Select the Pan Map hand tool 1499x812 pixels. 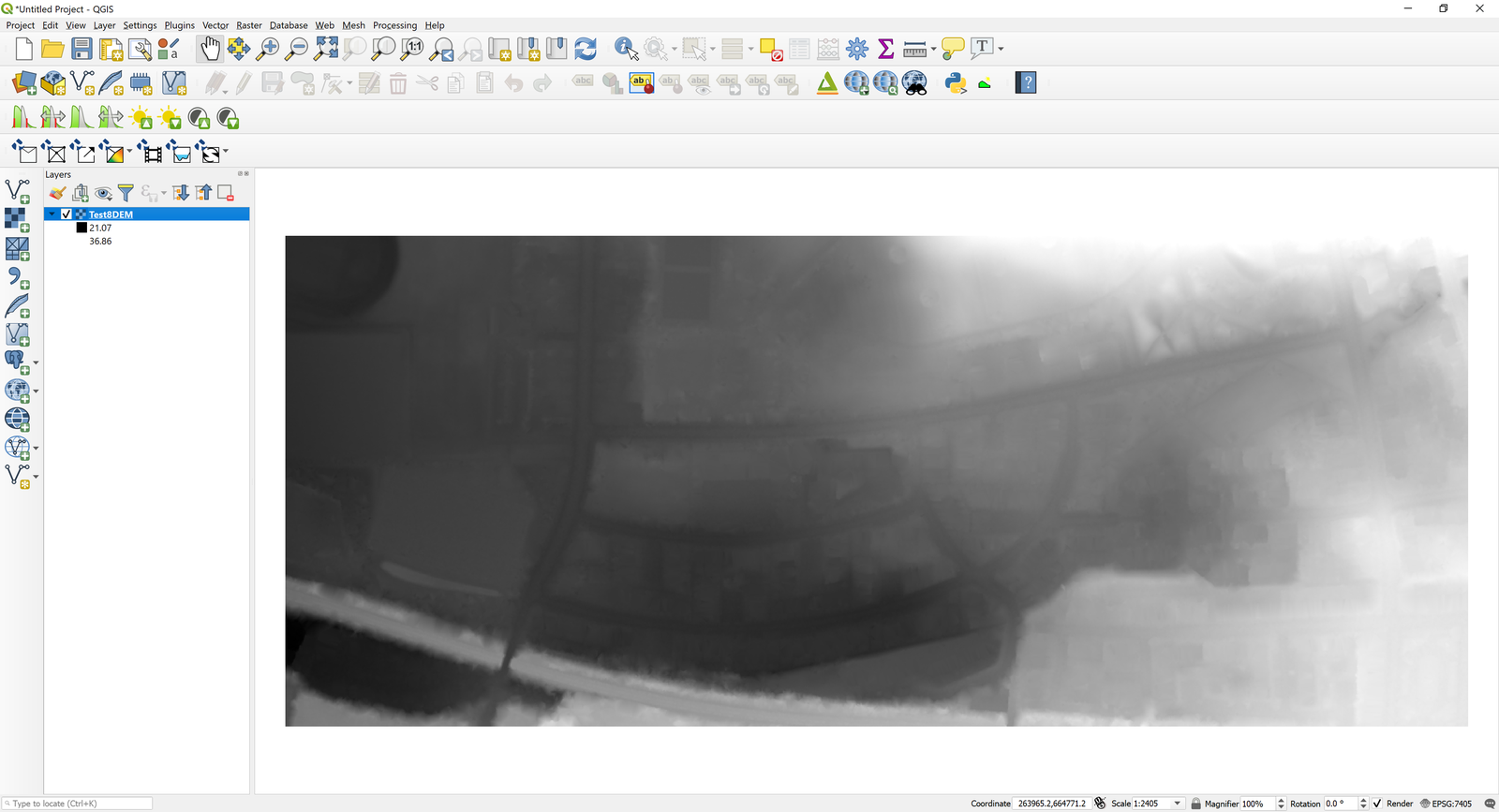tap(210, 49)
